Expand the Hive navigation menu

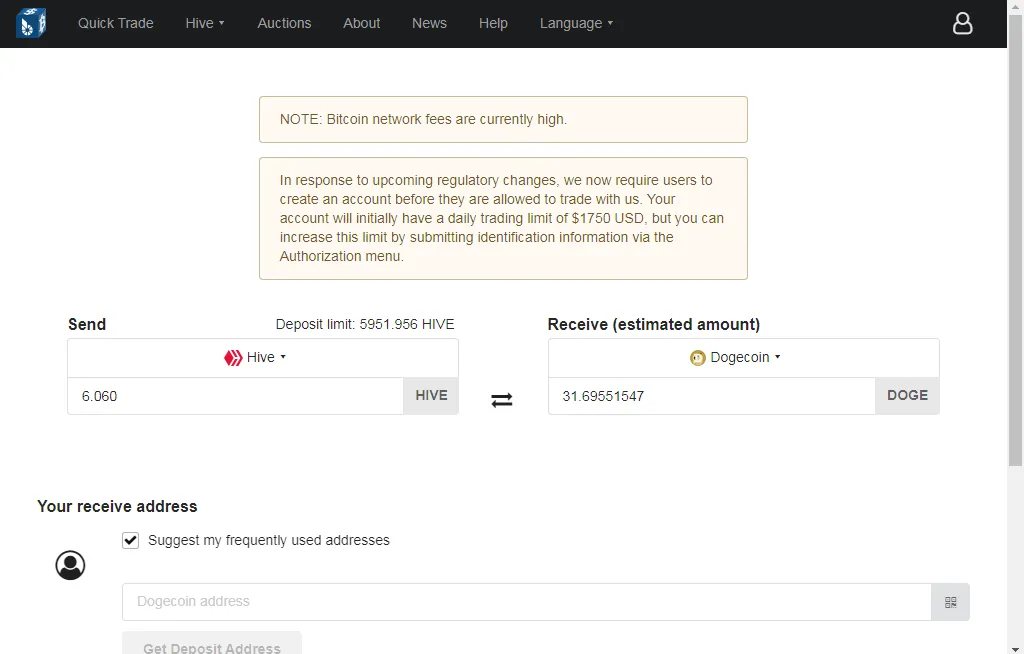tap(204, 23)
